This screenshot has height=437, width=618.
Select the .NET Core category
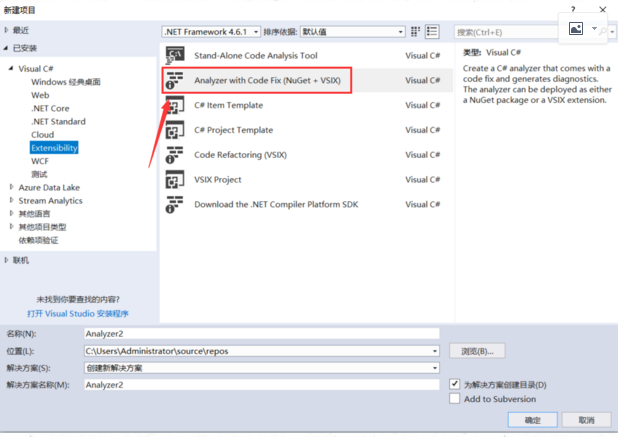pos(50,108)
